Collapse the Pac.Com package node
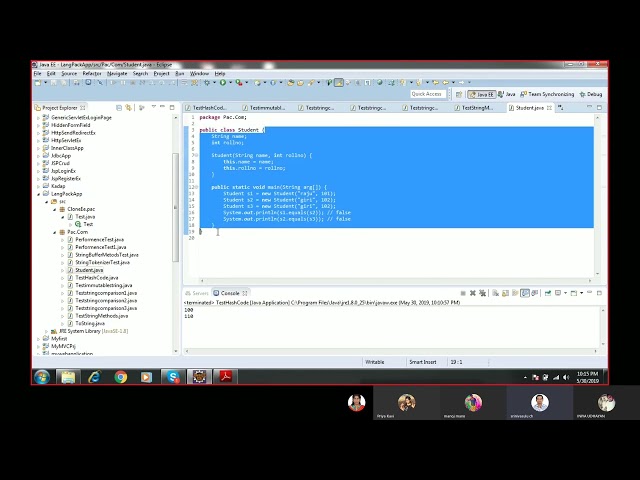The image size is (640, 480). tap(54, 232)
